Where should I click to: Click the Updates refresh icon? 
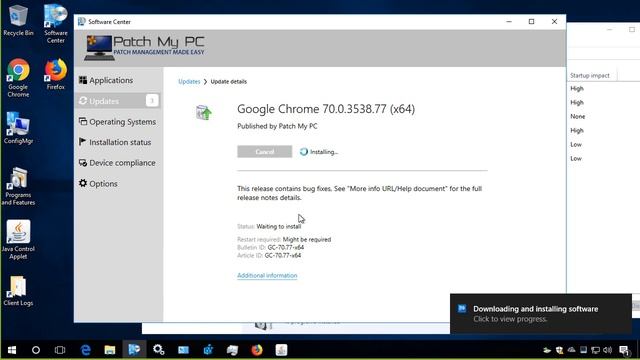tap(83, 100)
